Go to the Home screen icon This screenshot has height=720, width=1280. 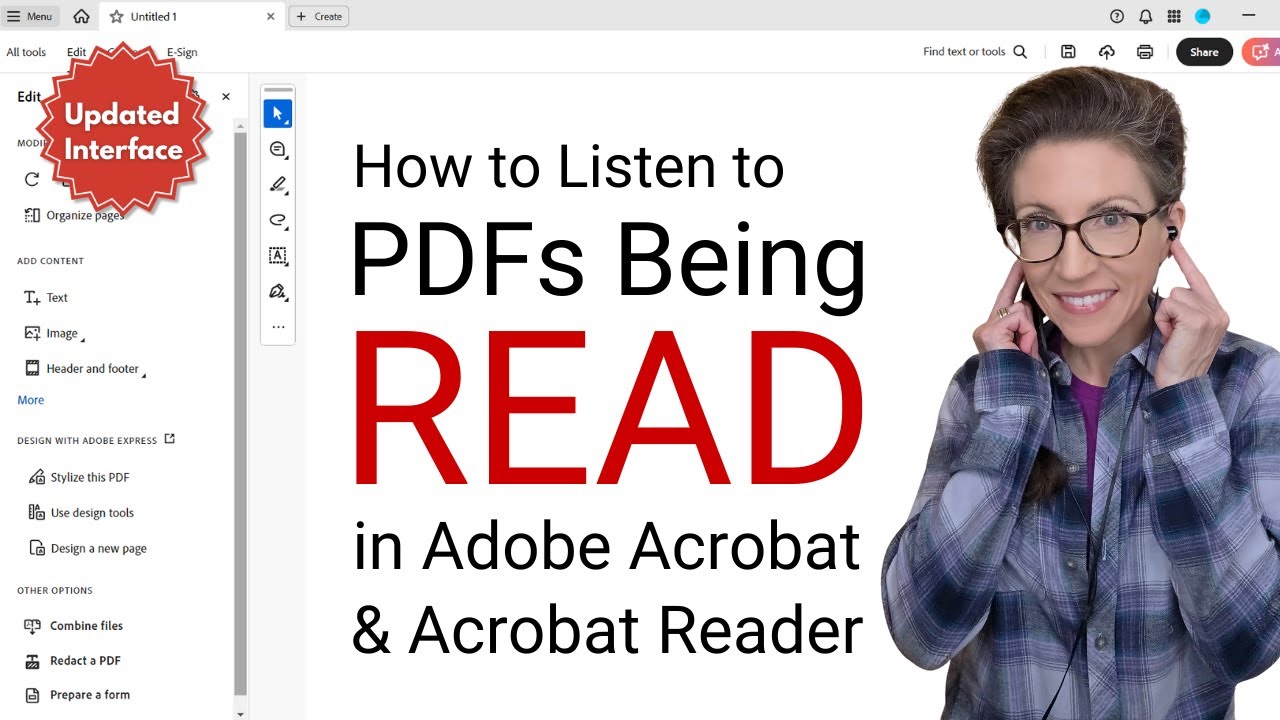click(x=81, y=16)
